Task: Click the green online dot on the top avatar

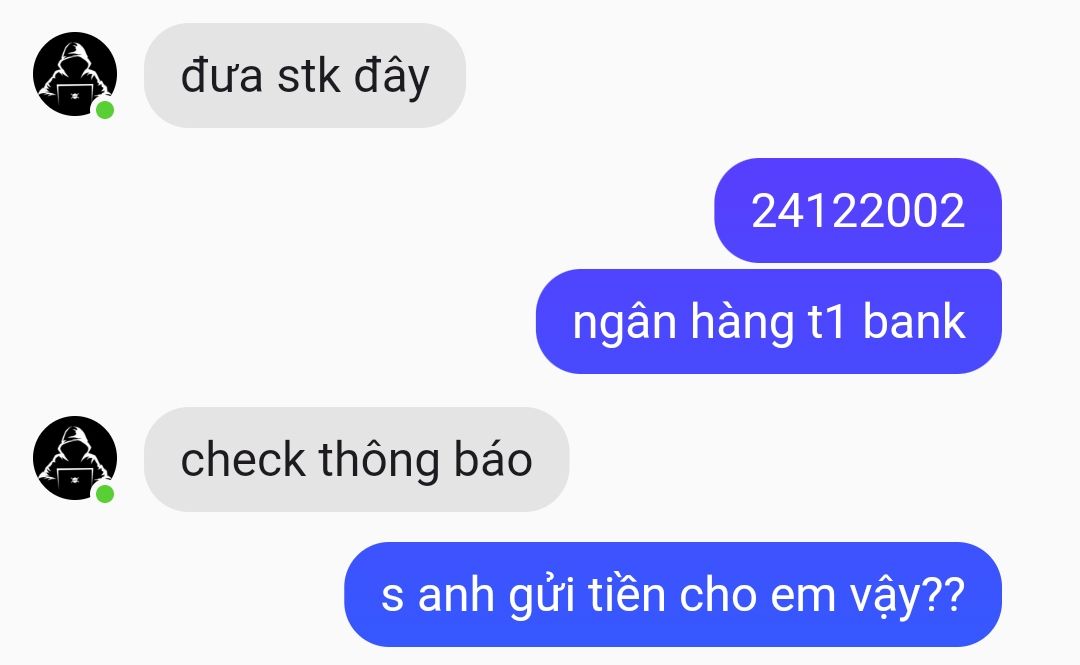Action: click(105, 110)
